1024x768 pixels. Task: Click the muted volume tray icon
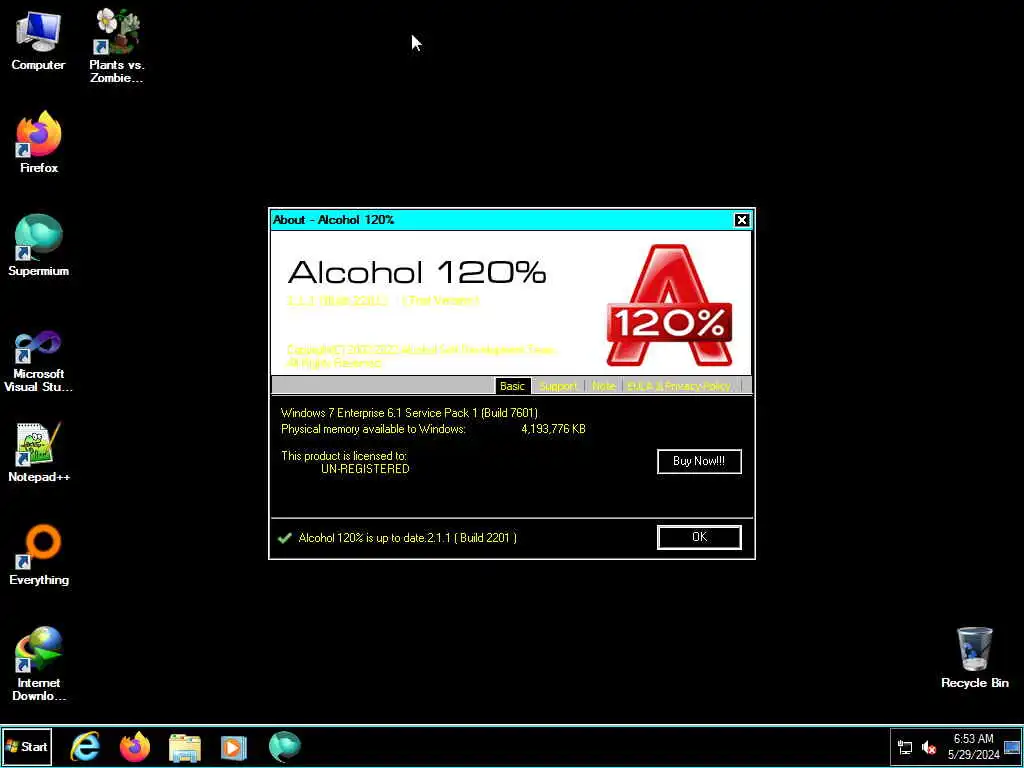tap(929, 747)
